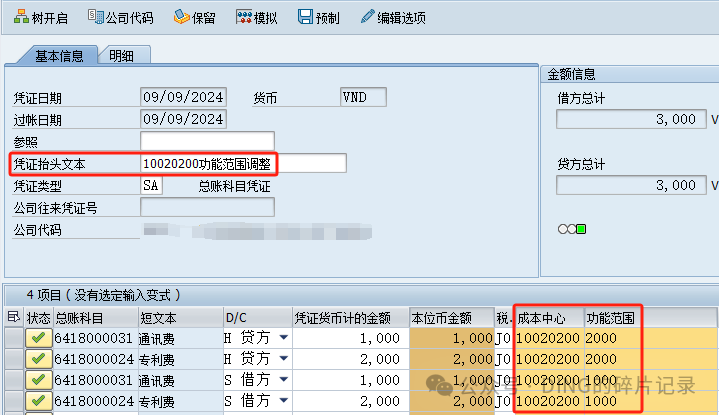Open D/C dropdown on 通讯费 1,000 借方 row

coord(284,380)
